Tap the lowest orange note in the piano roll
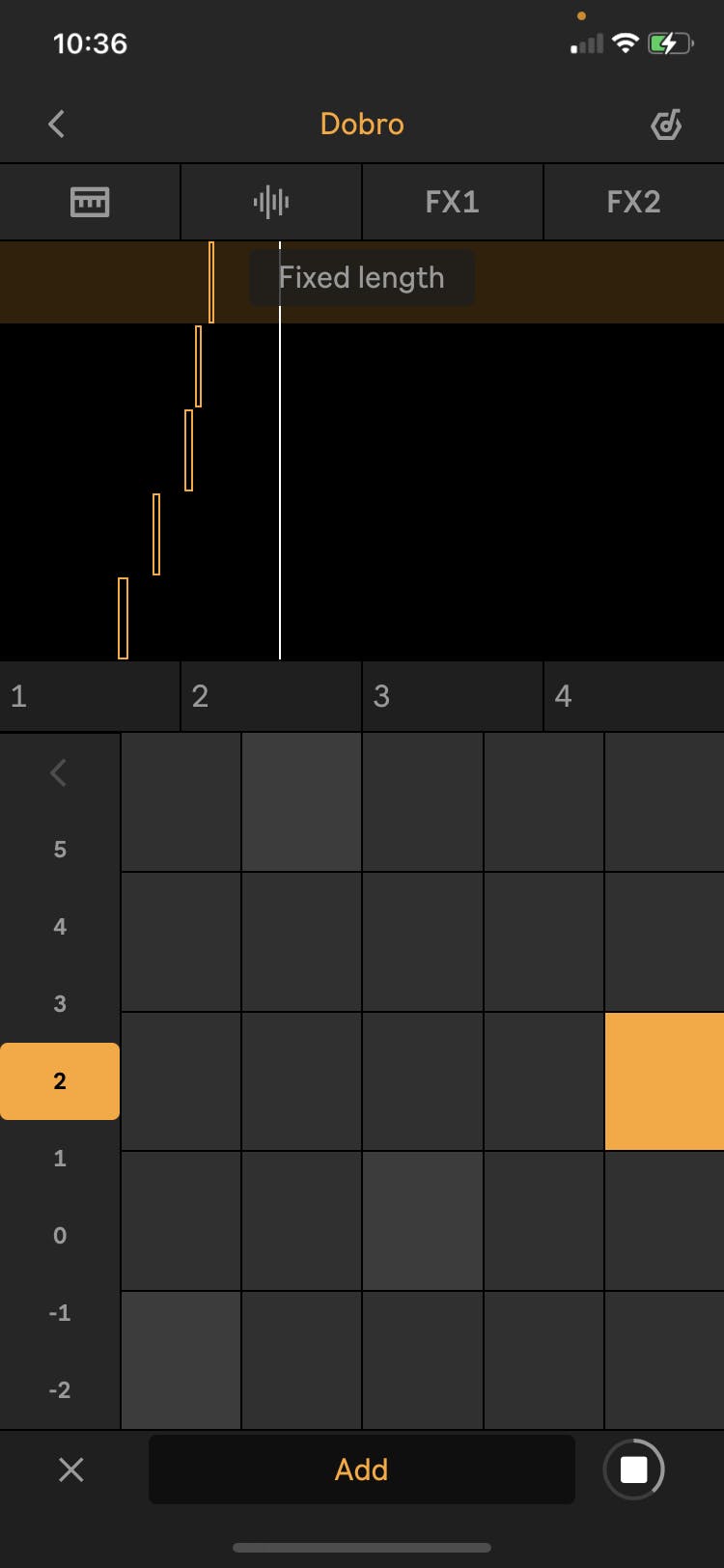The width and height of the screenshot is (724, 1568). pyautogui.click(x=124, y=618)
